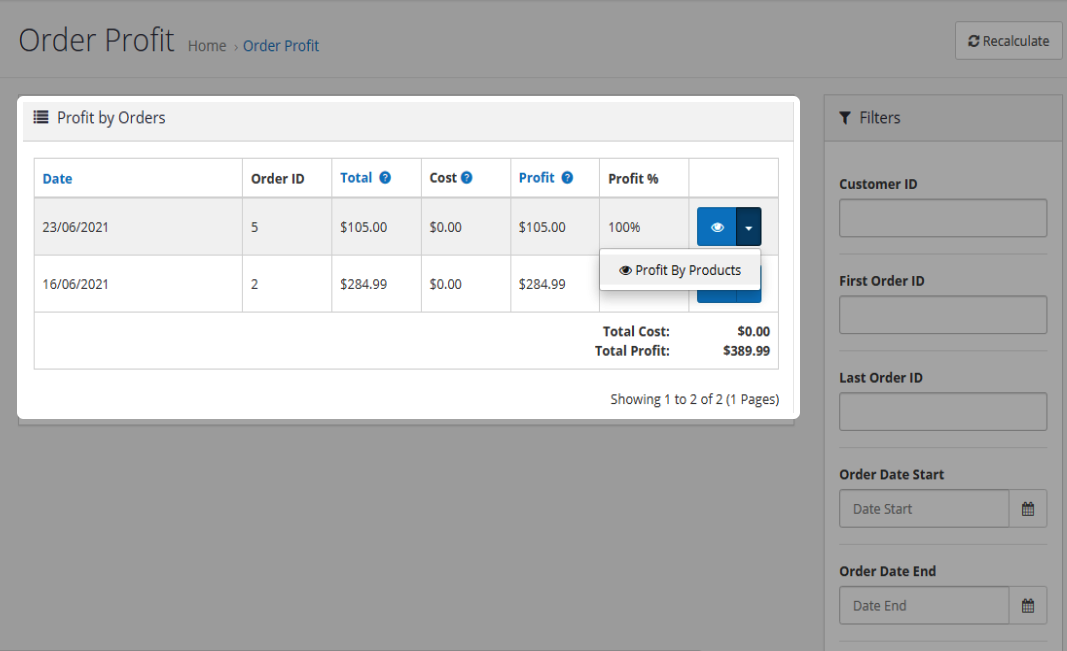Click the Cost column help icon
1067x651 pixels.
[x=466, y=178]
